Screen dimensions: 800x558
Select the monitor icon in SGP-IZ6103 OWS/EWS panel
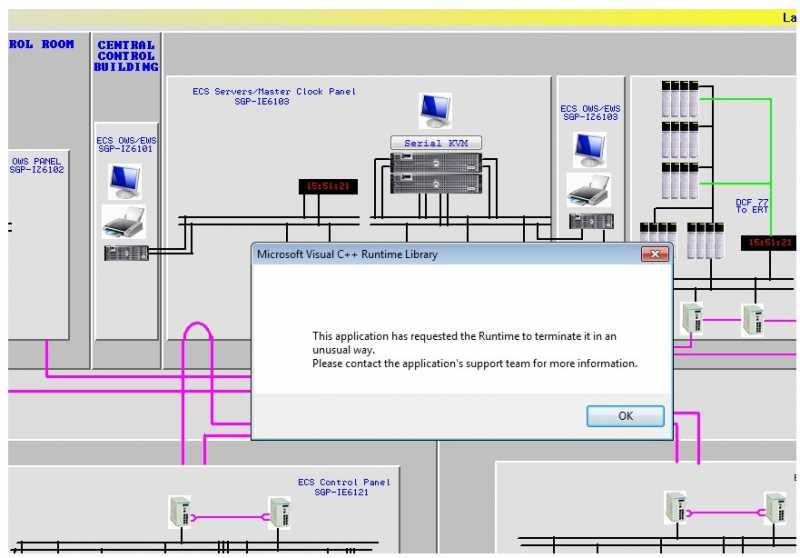590,150
